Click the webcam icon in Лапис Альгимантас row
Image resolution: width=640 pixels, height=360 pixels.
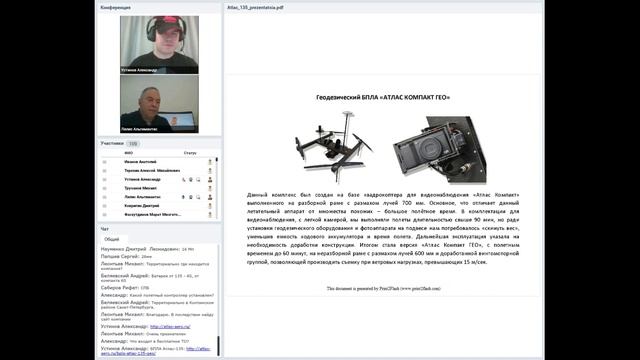pyautogui.click(x=191, y=197)
